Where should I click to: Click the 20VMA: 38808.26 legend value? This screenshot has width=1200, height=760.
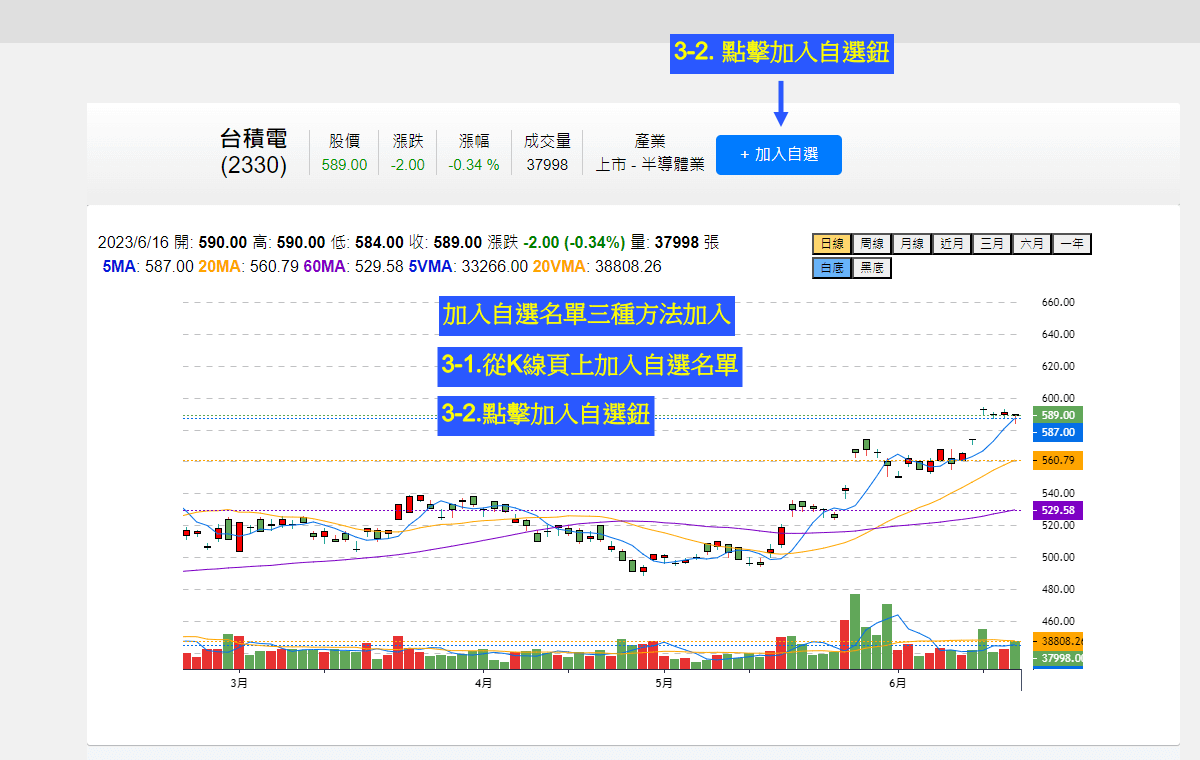597,267
